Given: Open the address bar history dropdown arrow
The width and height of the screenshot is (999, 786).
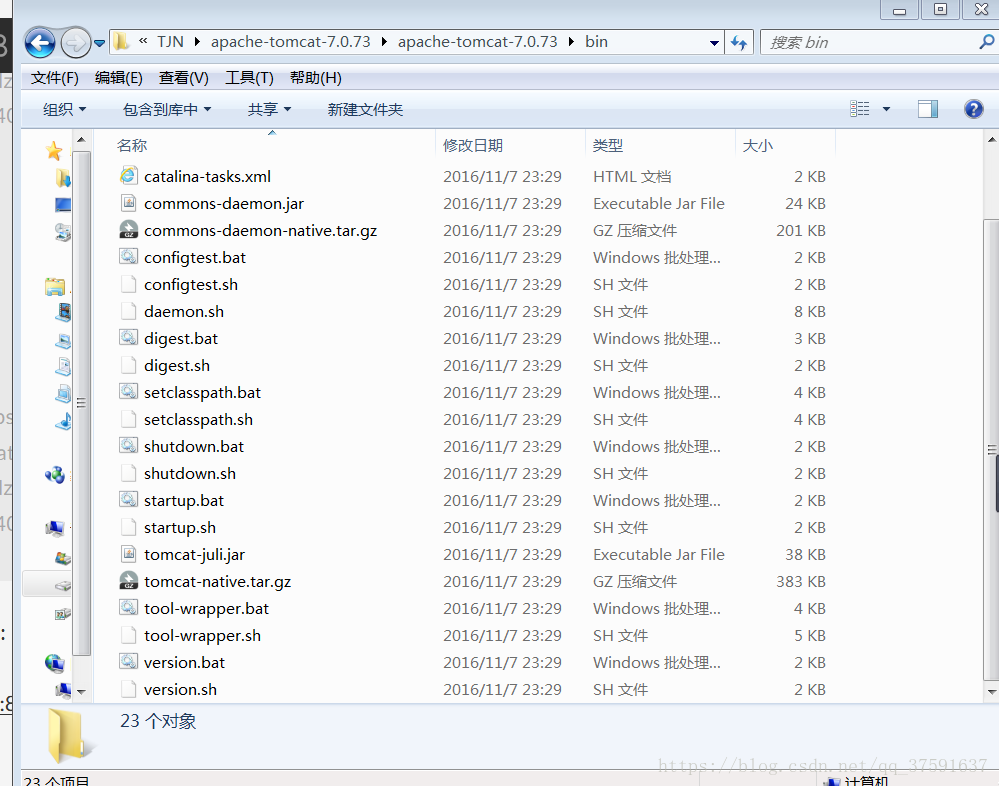Looking at the screenshot, I should (x=714, y=43).
